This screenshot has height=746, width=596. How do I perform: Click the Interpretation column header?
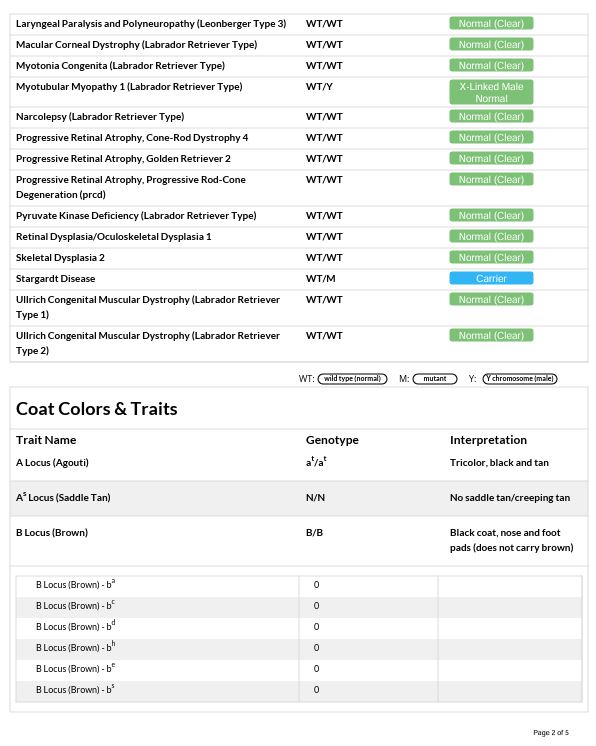point(488,440)
